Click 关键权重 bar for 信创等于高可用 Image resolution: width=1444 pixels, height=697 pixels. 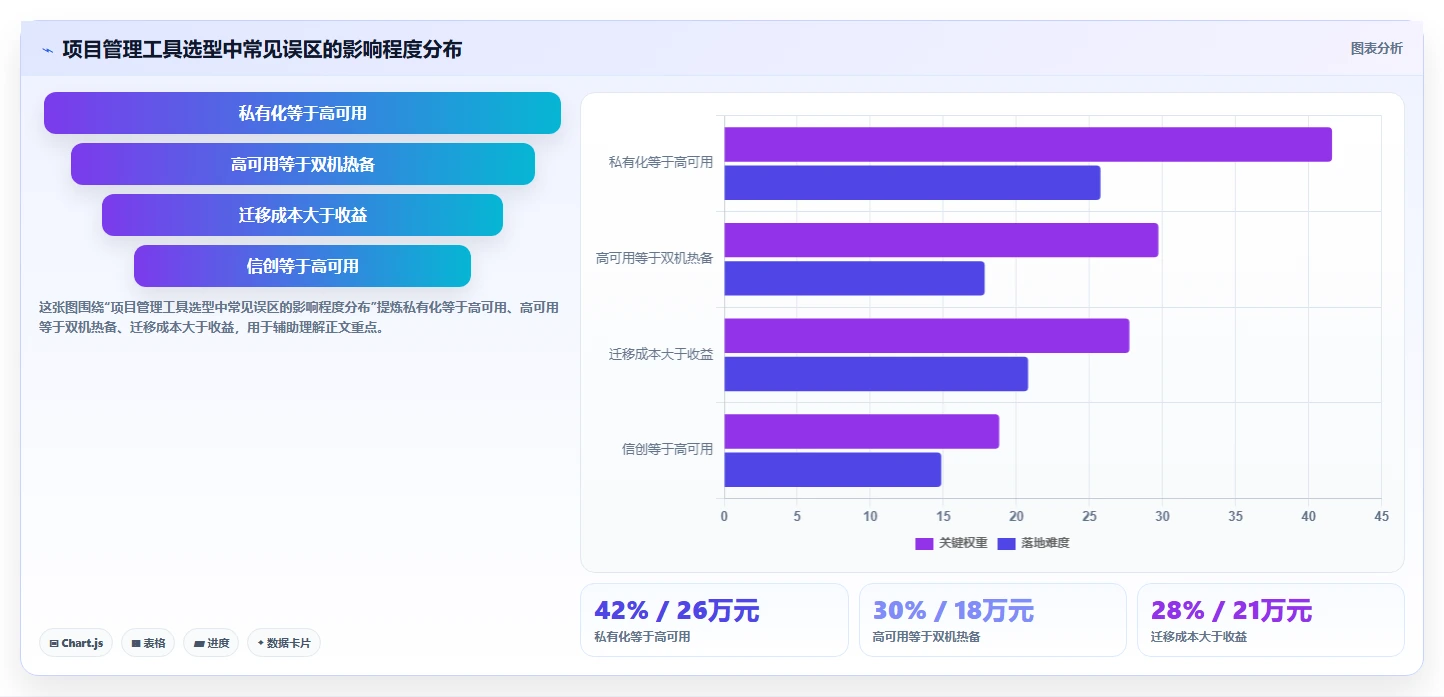(x=861, y=431)
